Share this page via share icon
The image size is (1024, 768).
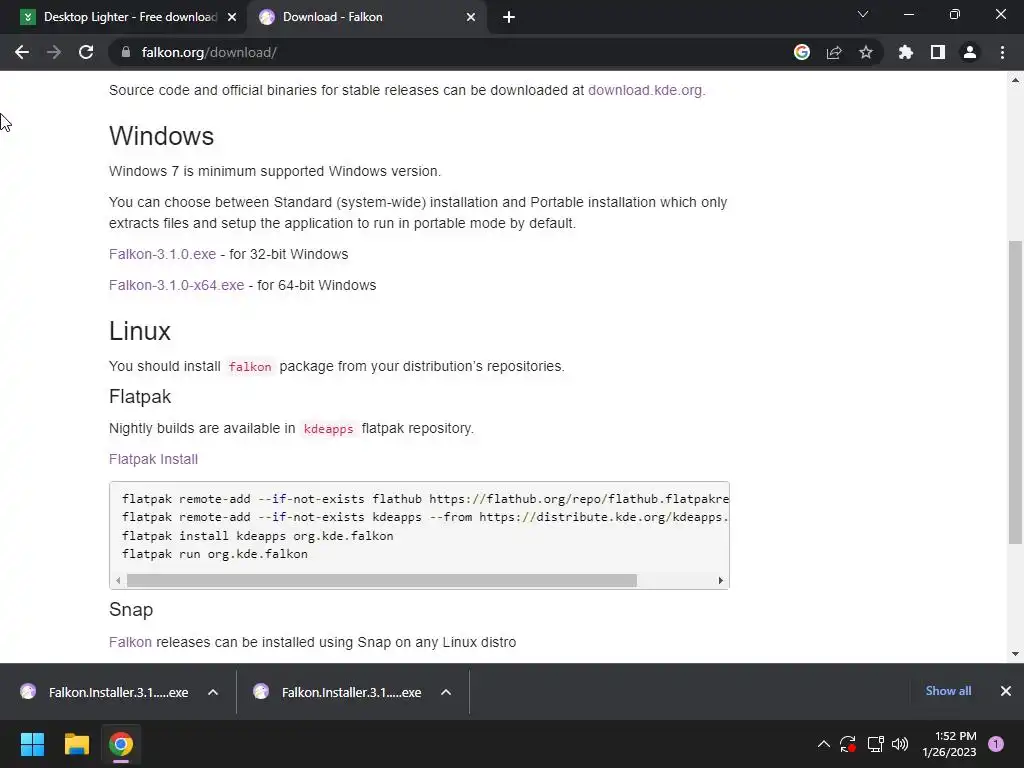[x=834, y=52]
